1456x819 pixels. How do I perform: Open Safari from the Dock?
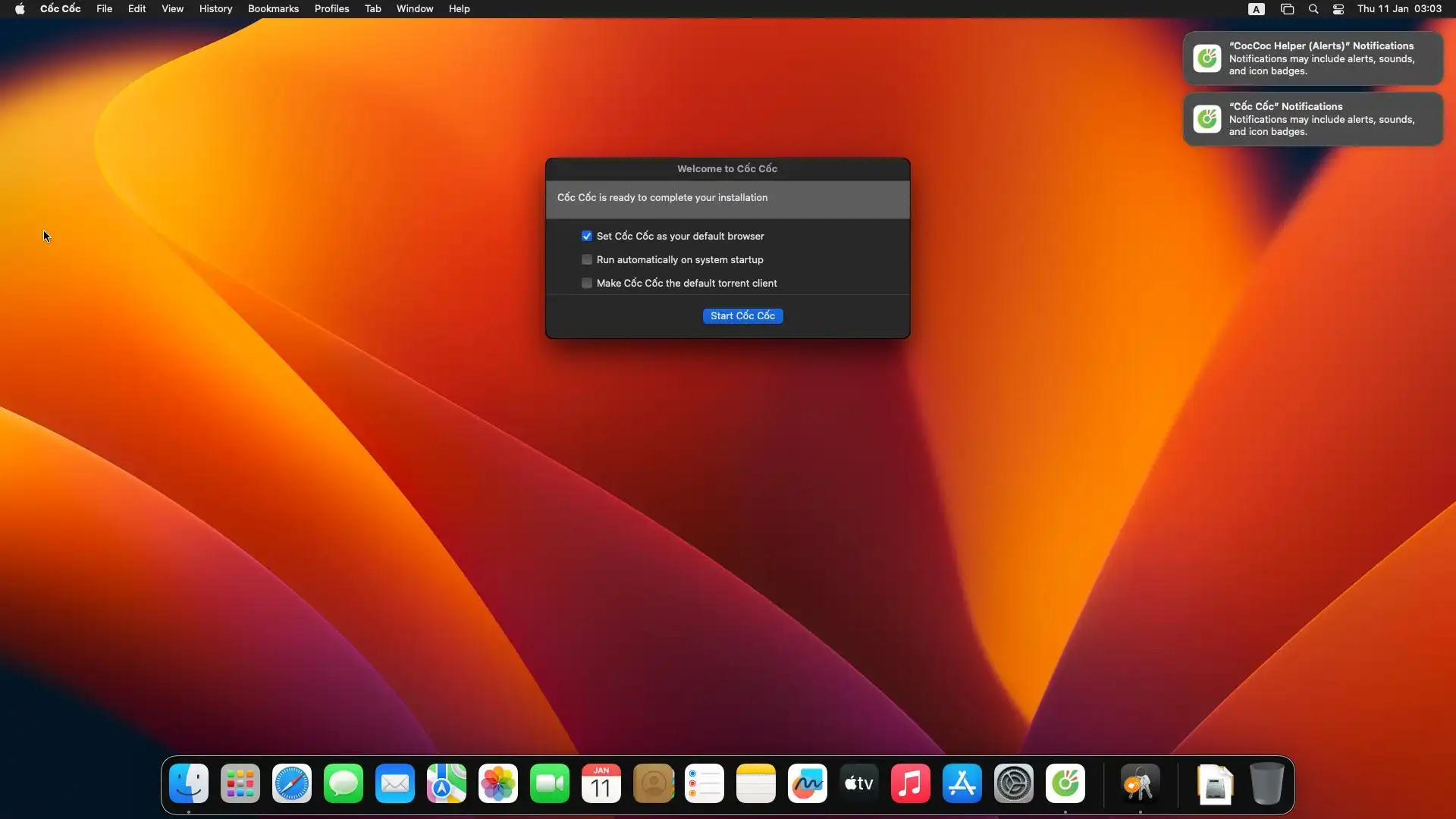(292, 784)
